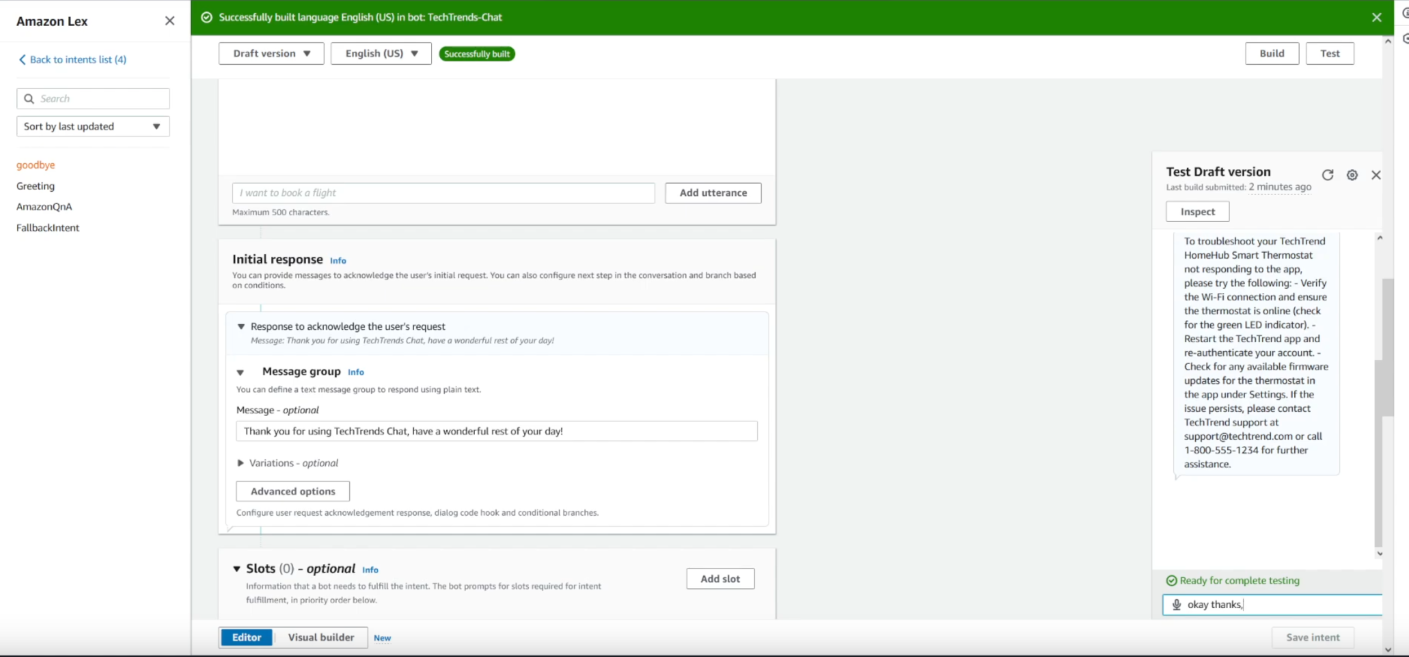Close the Amazon Lex sidebar

pos(169,21)
